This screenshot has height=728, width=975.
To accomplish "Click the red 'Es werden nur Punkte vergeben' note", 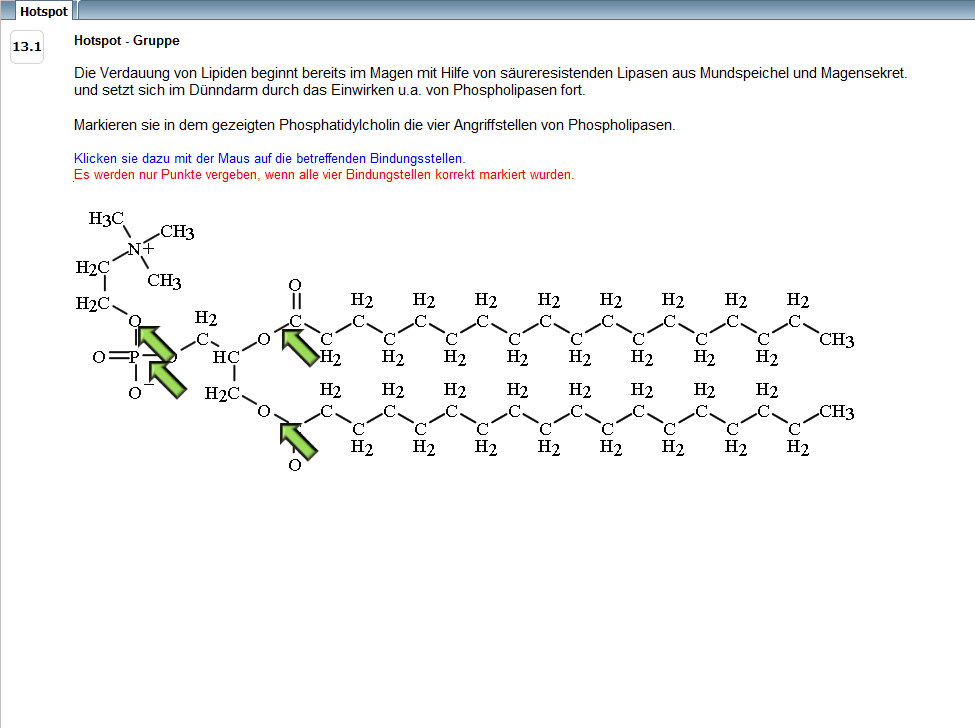I will (324, 175).
